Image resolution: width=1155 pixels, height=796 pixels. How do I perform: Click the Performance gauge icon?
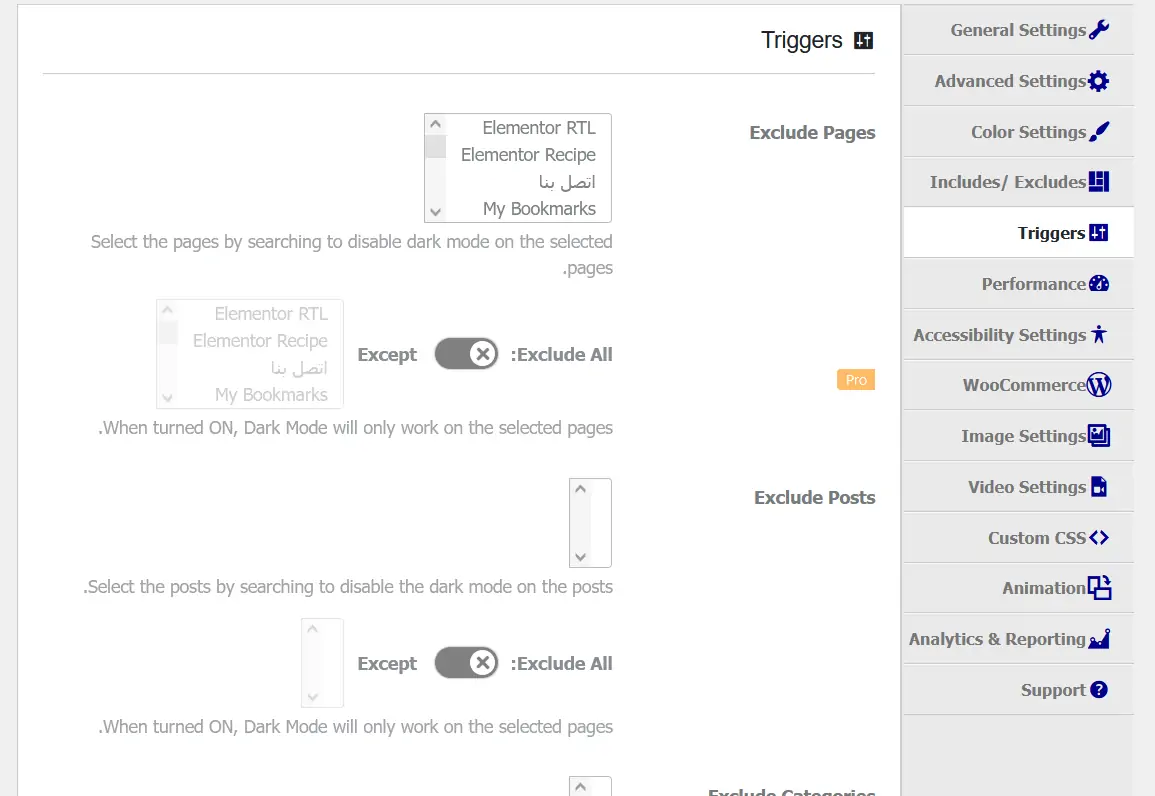(1099, 284)
